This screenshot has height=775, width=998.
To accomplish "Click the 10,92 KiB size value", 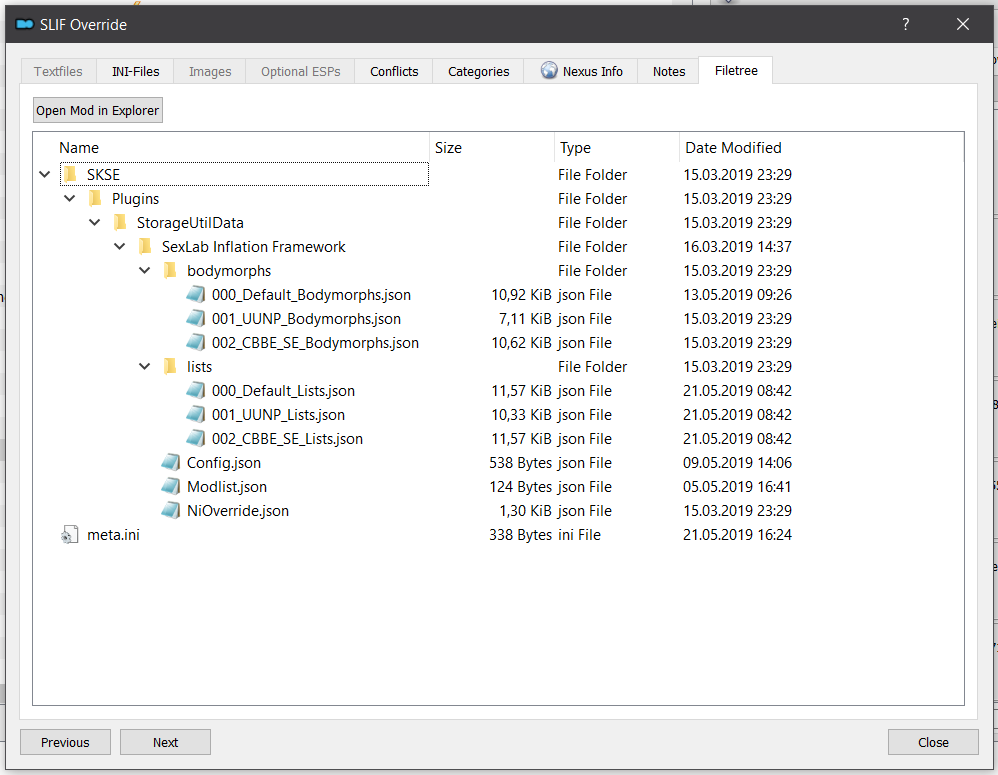I will point(521,295).
